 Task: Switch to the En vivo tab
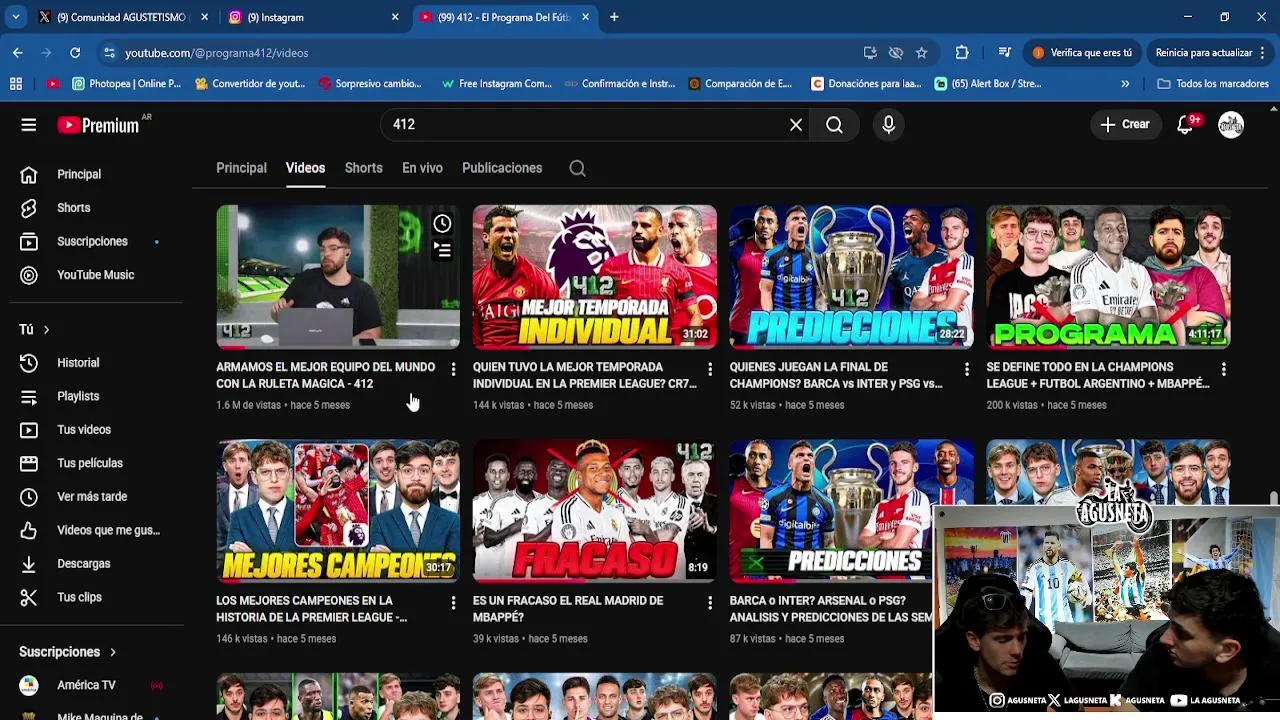[x=422, y=168]
